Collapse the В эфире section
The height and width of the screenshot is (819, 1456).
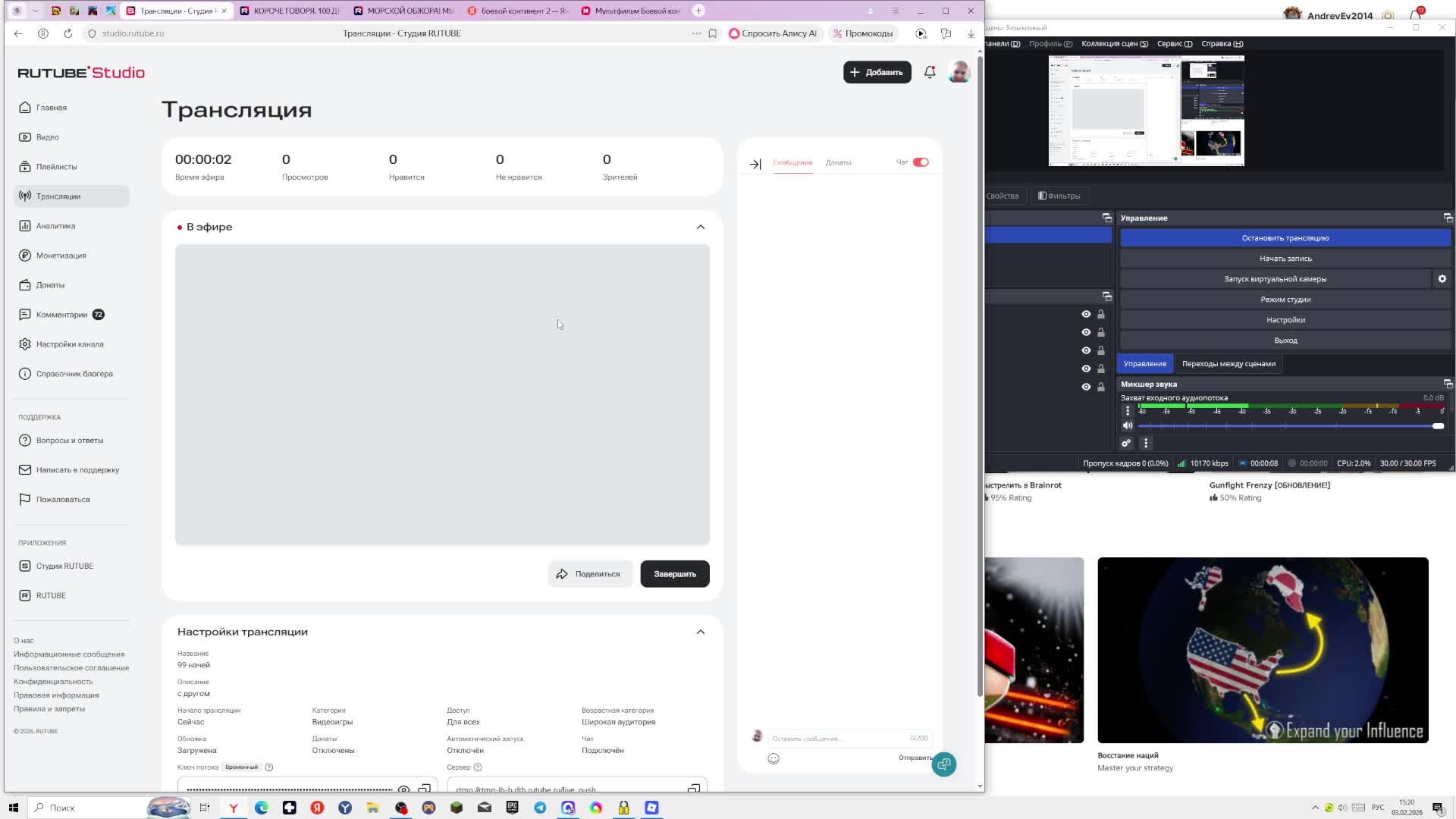click(701, 227)
